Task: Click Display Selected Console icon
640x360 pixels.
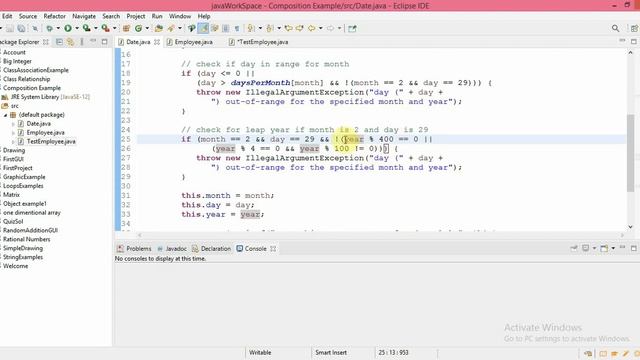Action: 586,248
